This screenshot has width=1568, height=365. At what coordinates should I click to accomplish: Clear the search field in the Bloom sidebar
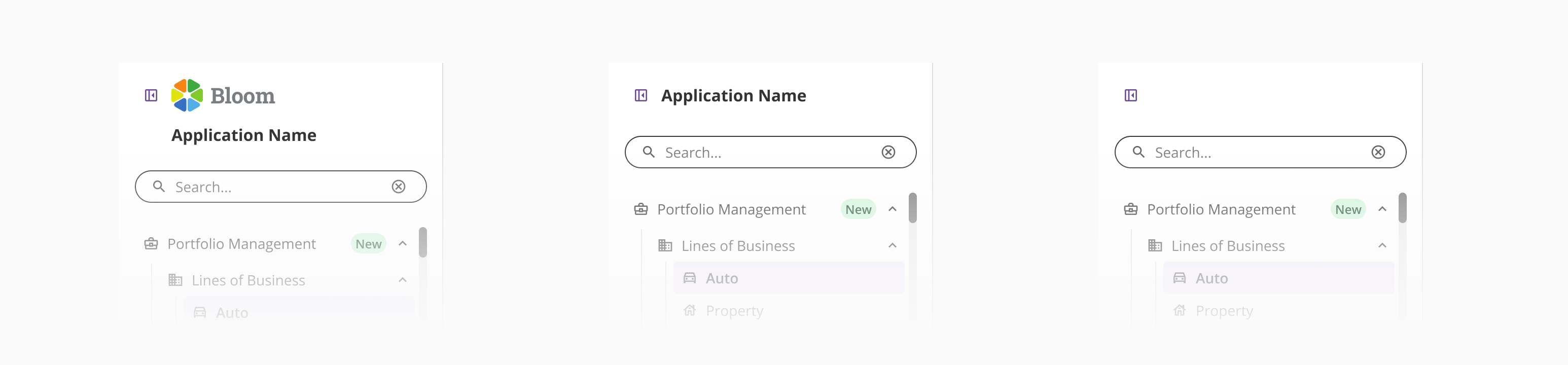(399, 187)
